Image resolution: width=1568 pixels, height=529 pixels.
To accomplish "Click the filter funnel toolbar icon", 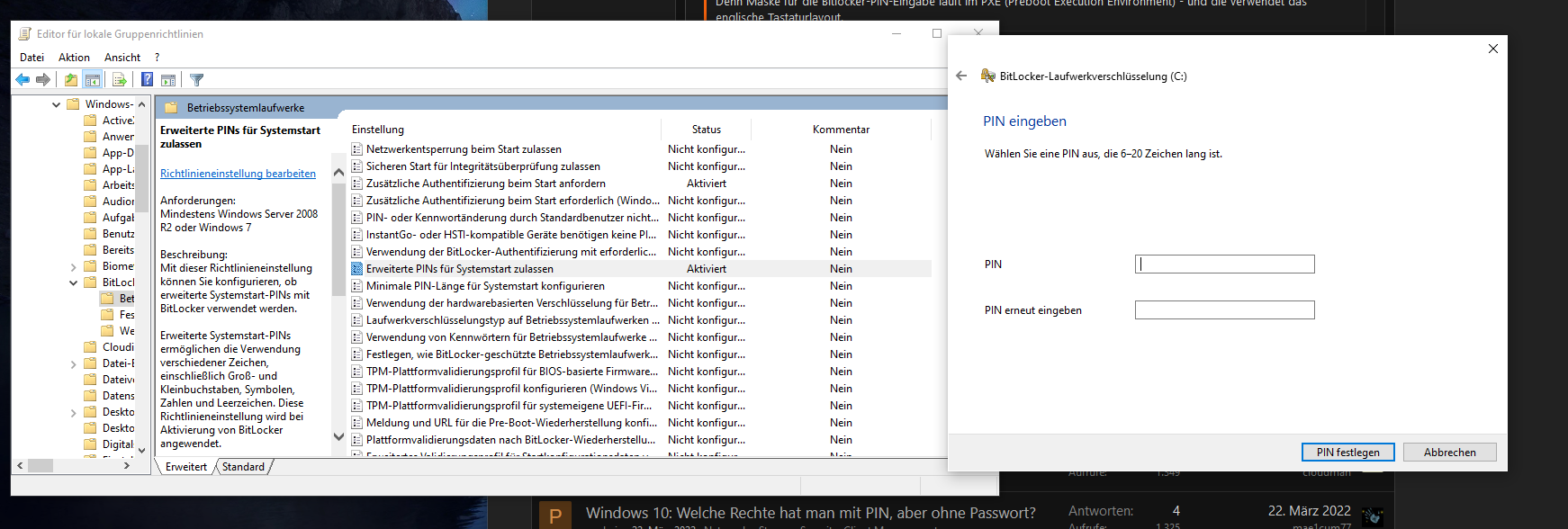I will pyautogui.click(x=197, y=80).
